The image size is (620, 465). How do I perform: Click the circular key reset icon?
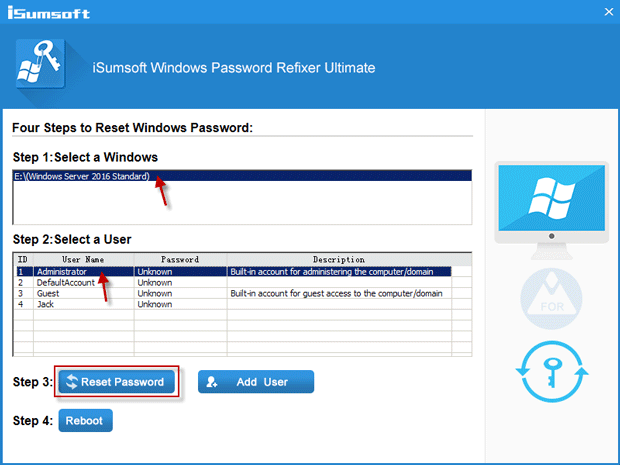552,372
